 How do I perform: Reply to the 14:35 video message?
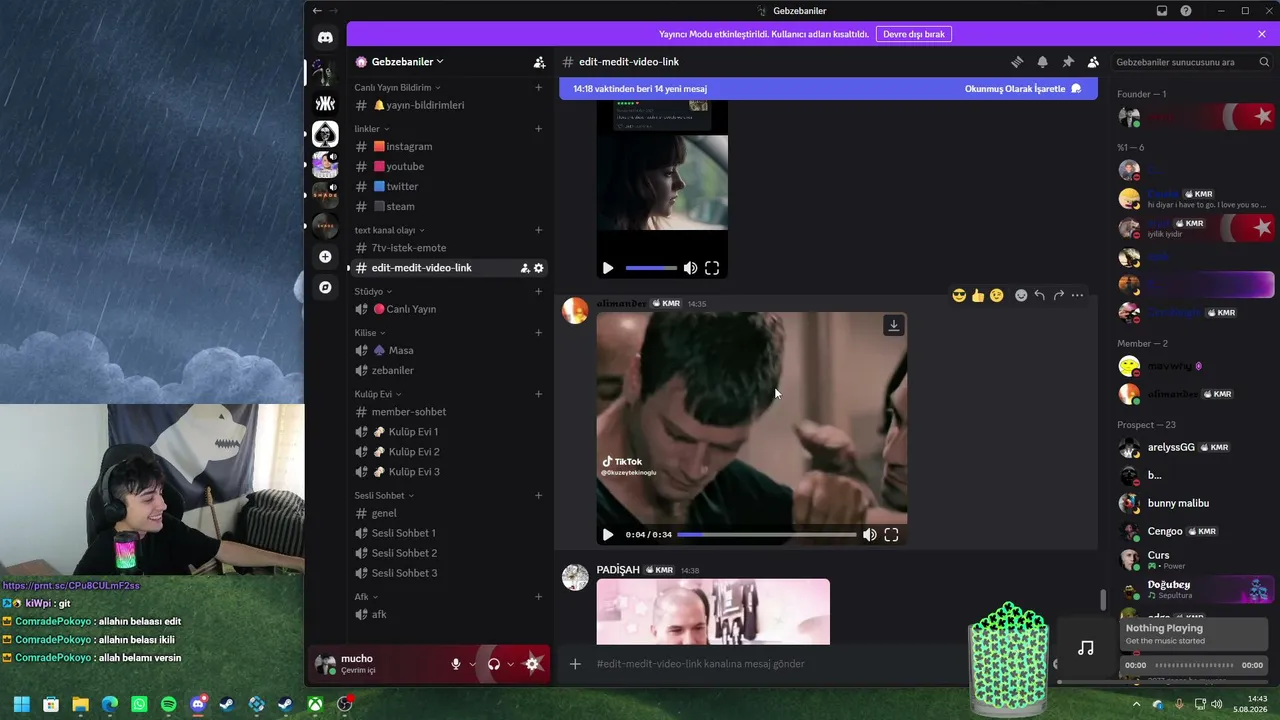1040,295
